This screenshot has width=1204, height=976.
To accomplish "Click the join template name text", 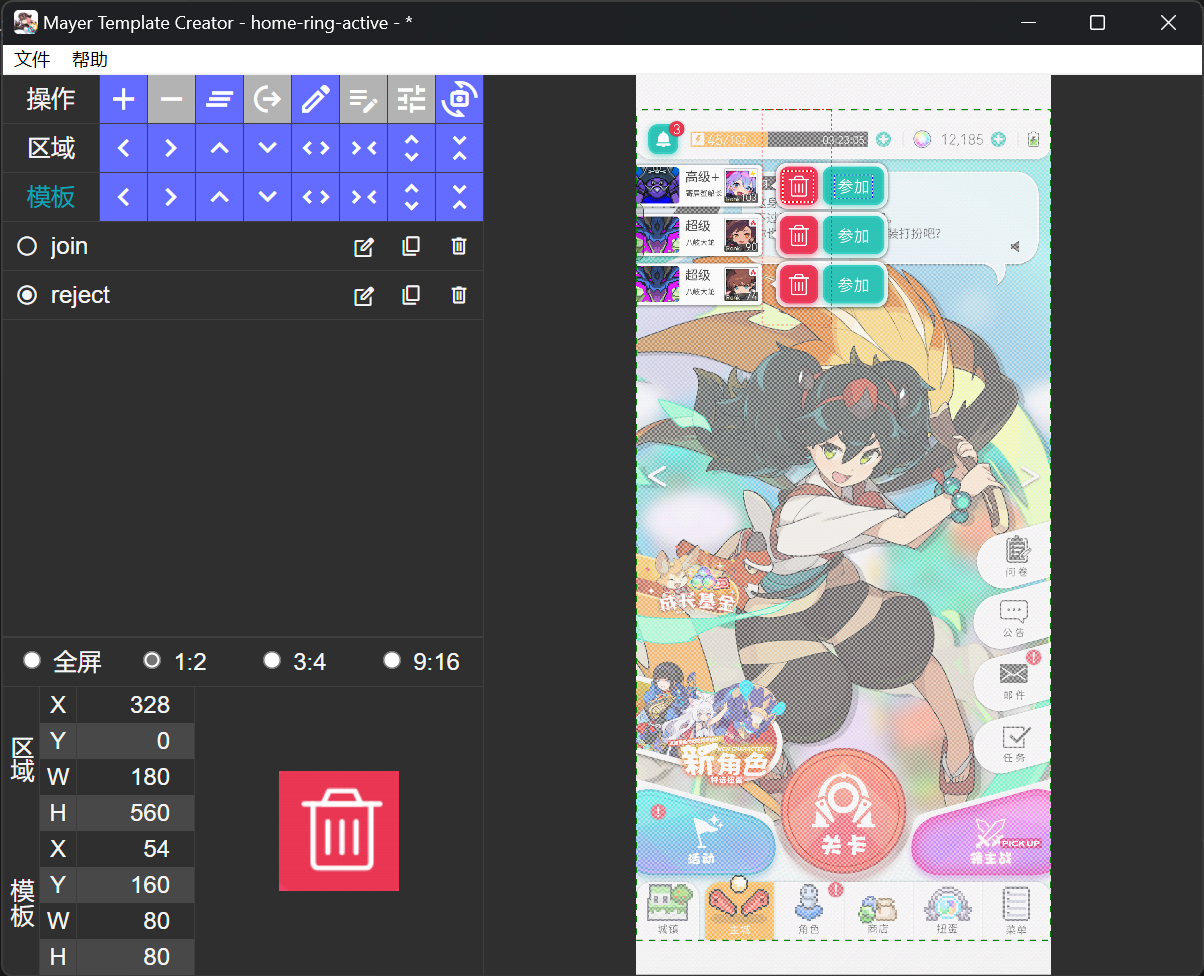I will [69, 246].
